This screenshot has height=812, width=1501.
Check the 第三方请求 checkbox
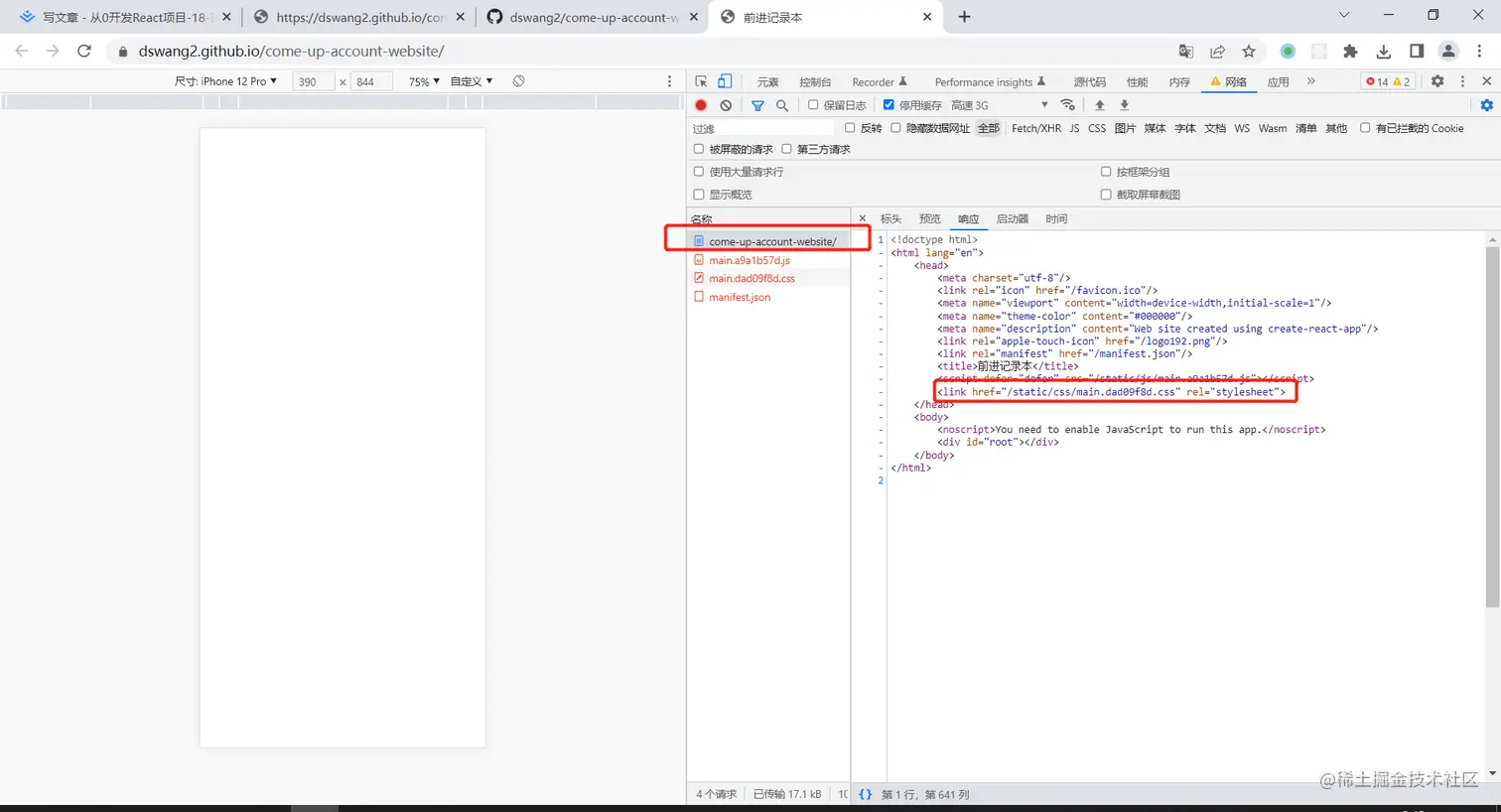pos(786,149)
